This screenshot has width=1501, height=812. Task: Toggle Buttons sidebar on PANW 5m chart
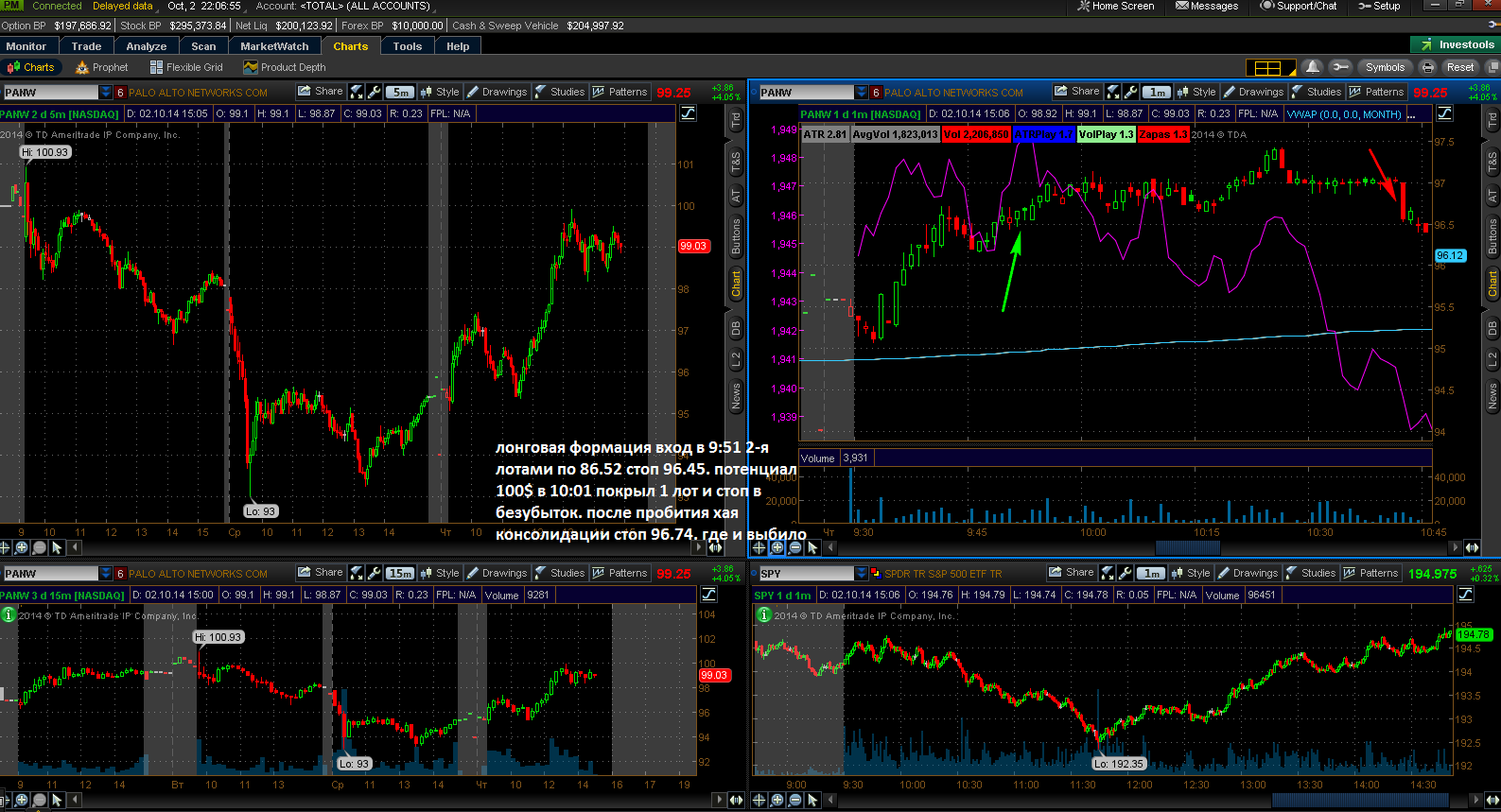pyautogui.click(x=736, y=236)
